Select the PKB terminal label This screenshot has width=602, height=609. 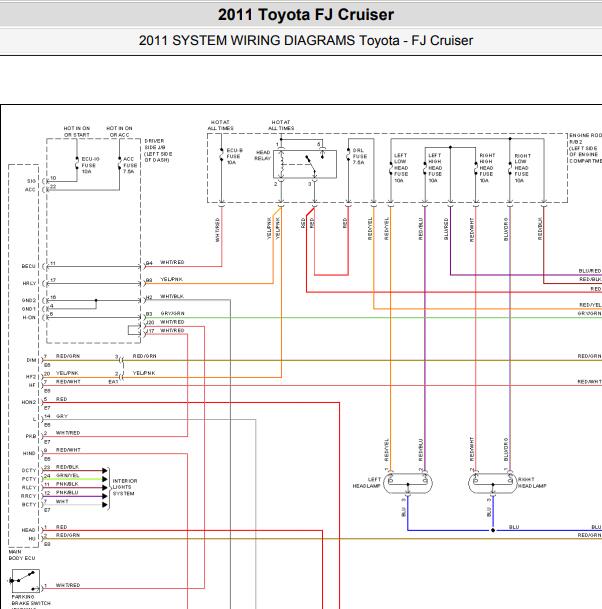(31, 437)
